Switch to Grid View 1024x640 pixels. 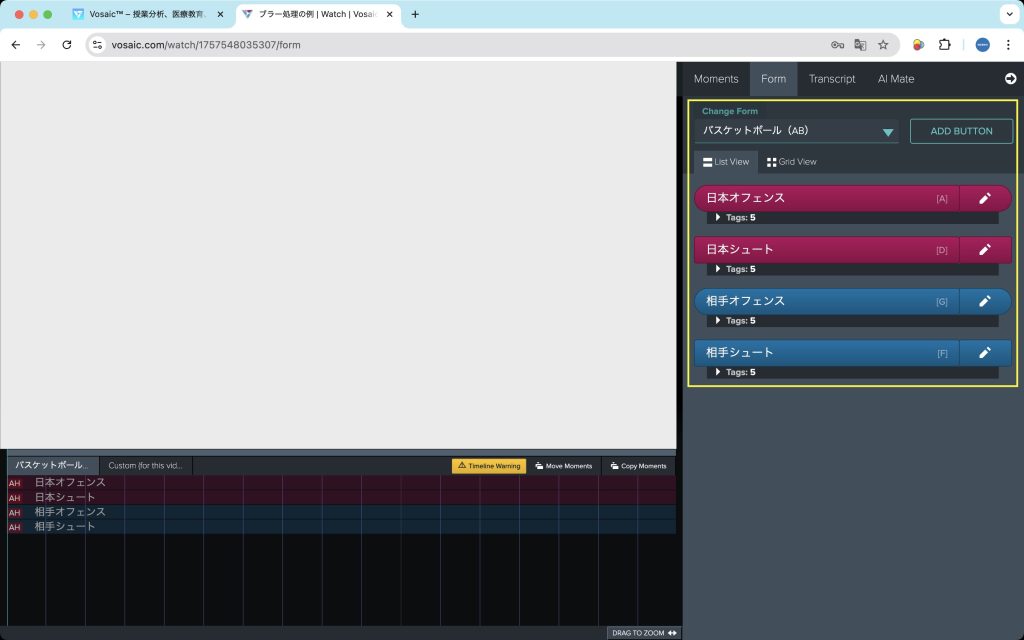pyautogui.click(x=791, y=162)
